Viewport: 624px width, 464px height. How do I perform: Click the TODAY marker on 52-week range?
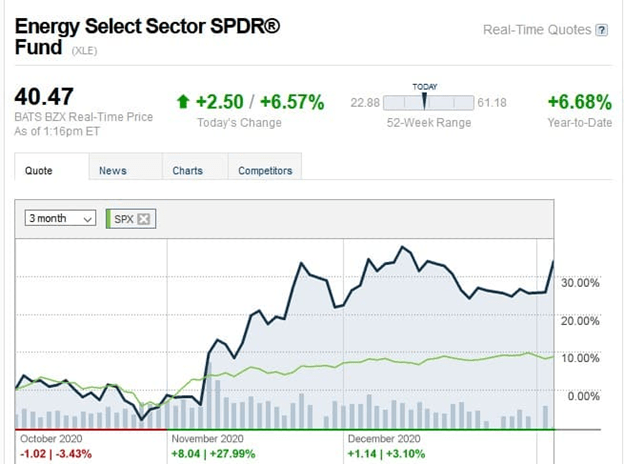[x=425, y=99]
